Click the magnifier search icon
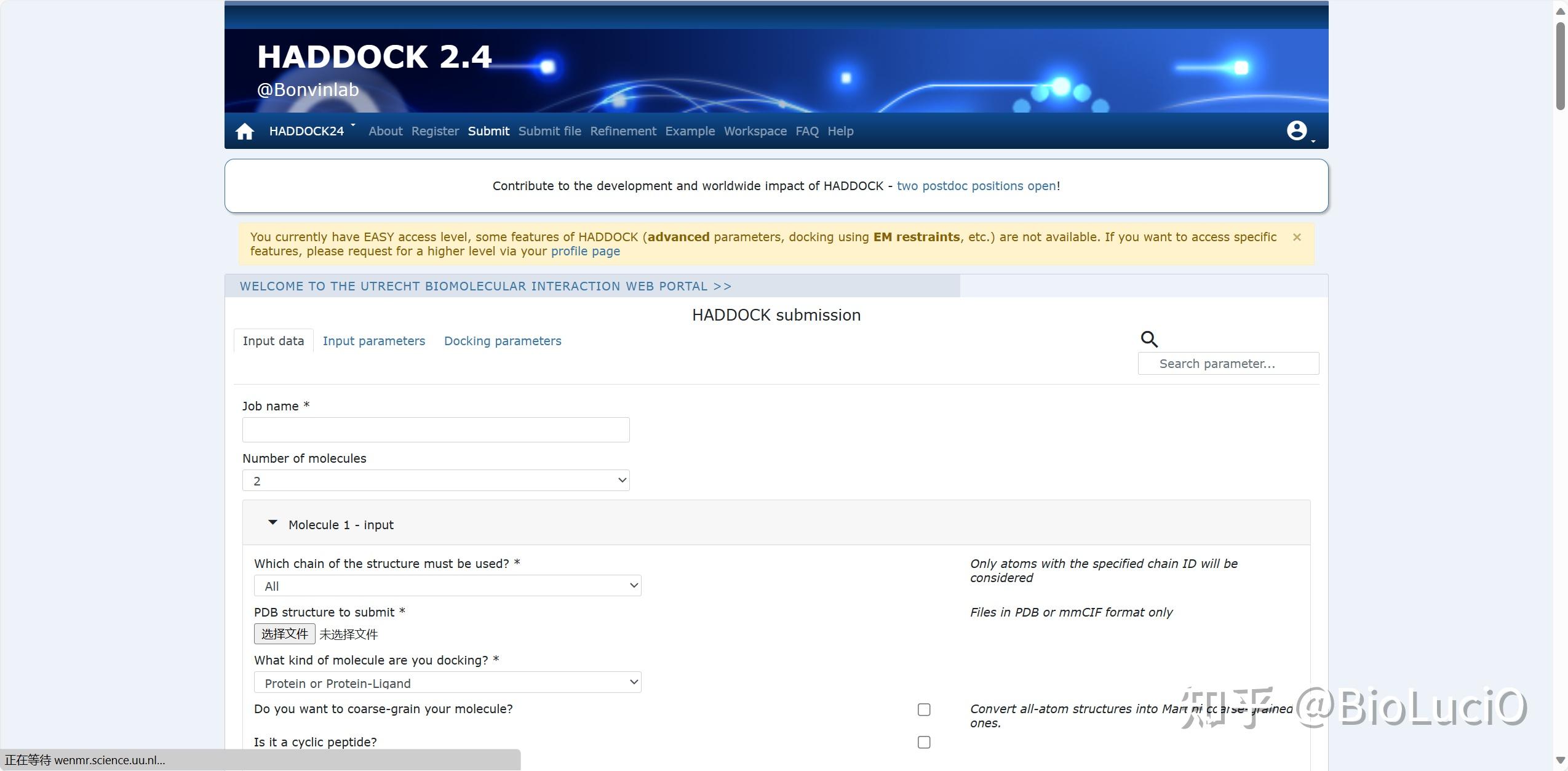Viewport: 1568px width, 771px height. tap(1149, 338)
